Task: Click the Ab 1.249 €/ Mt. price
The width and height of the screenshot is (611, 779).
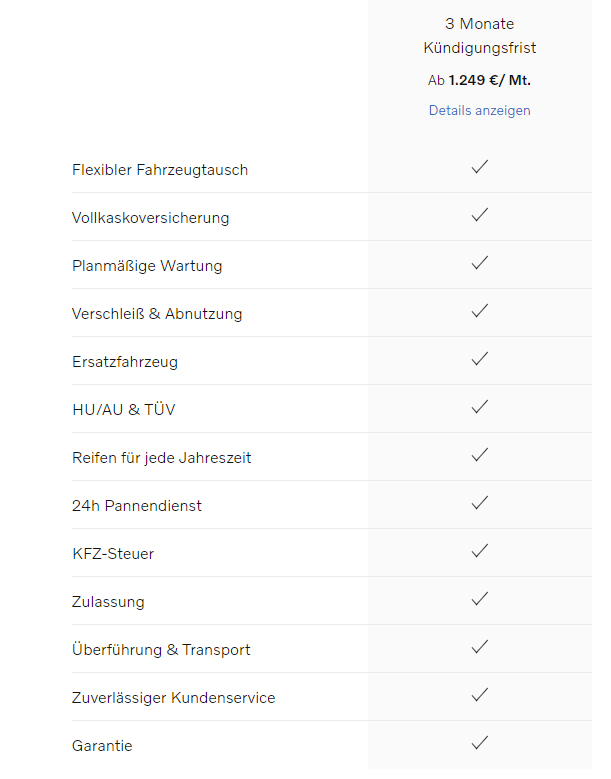Action: pyautogui.click(x=479, y=80)
